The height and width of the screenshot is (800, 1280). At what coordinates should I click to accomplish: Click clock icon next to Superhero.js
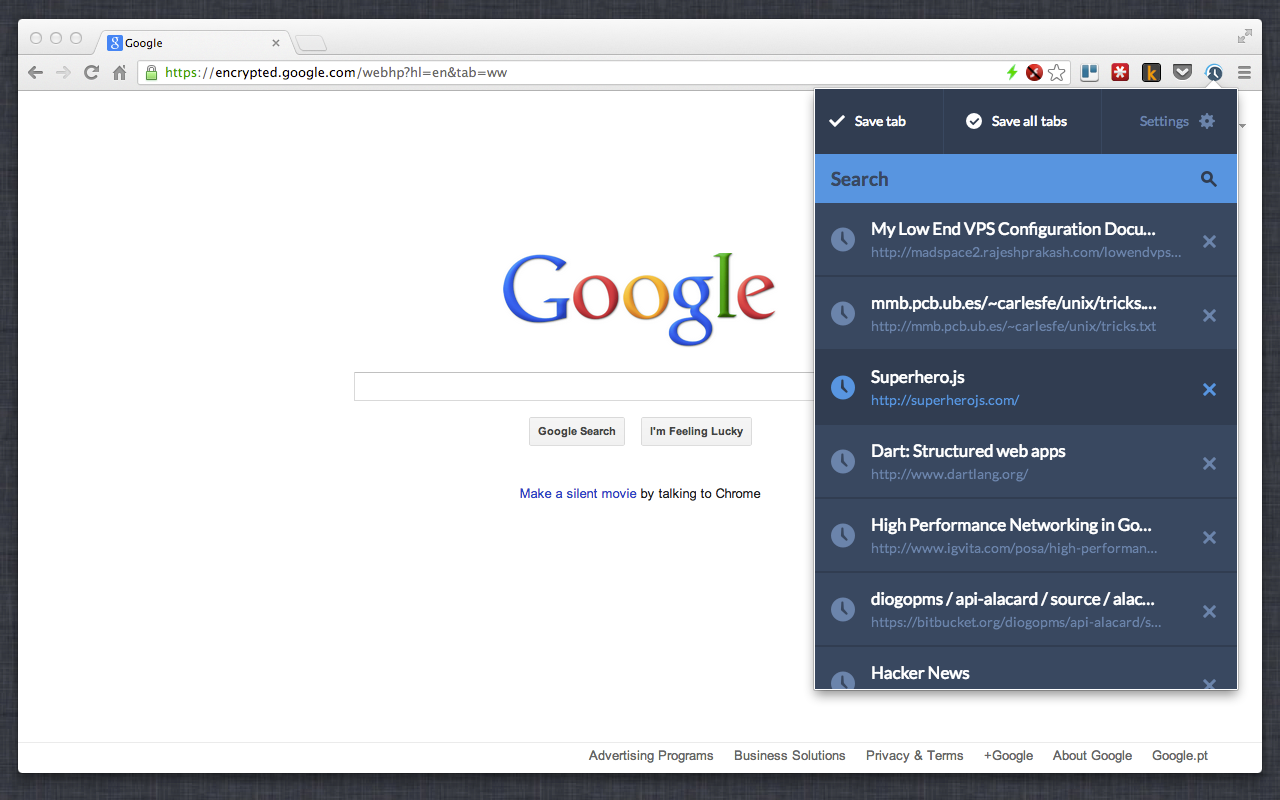[x=843, y=388]
